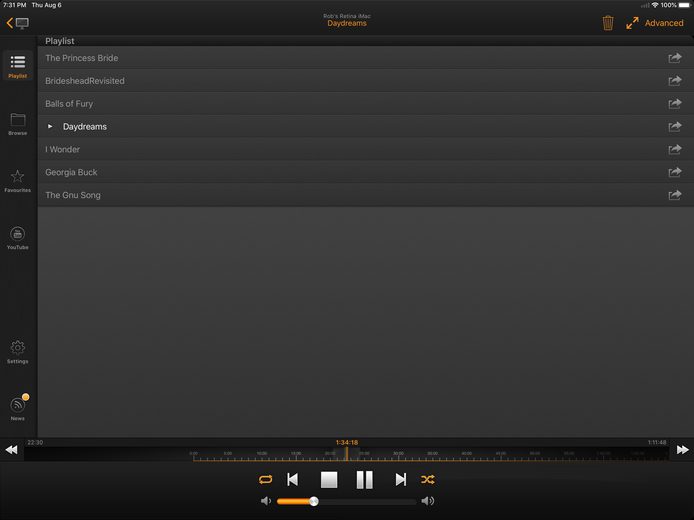Share BridesheadRevisited using its arrow icon

[x=675, y=81]
